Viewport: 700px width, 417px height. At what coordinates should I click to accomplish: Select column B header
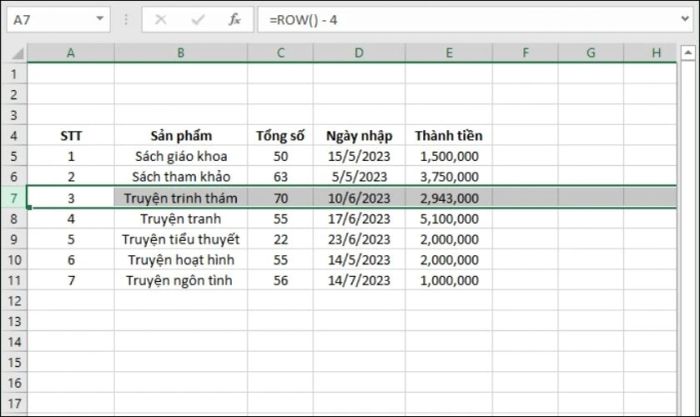pos(180,53)
